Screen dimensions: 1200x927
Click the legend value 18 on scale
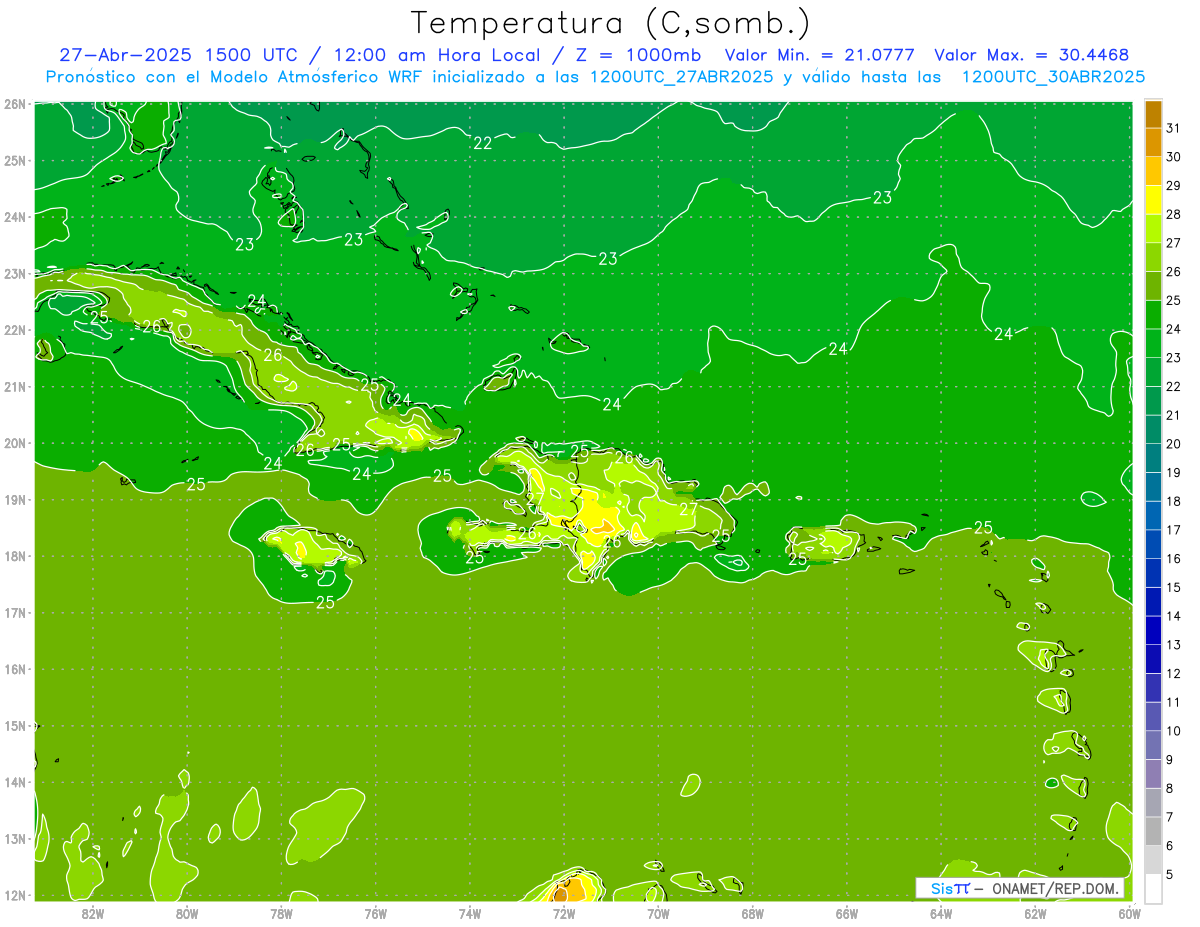1173,501
